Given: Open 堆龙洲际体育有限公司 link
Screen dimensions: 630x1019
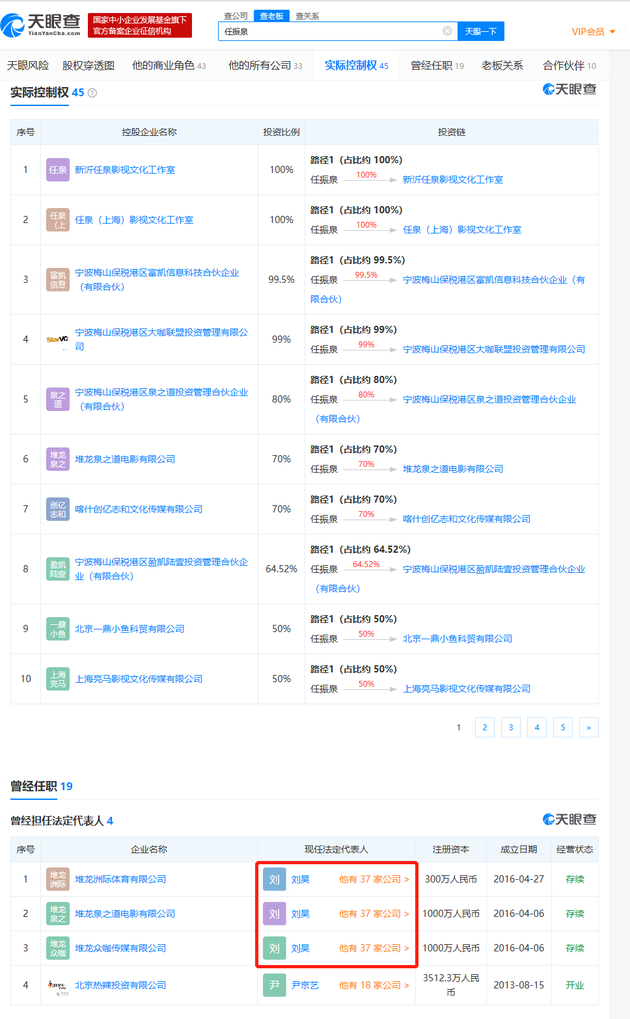Looking at the screenshot, I should tap(120, 879).
